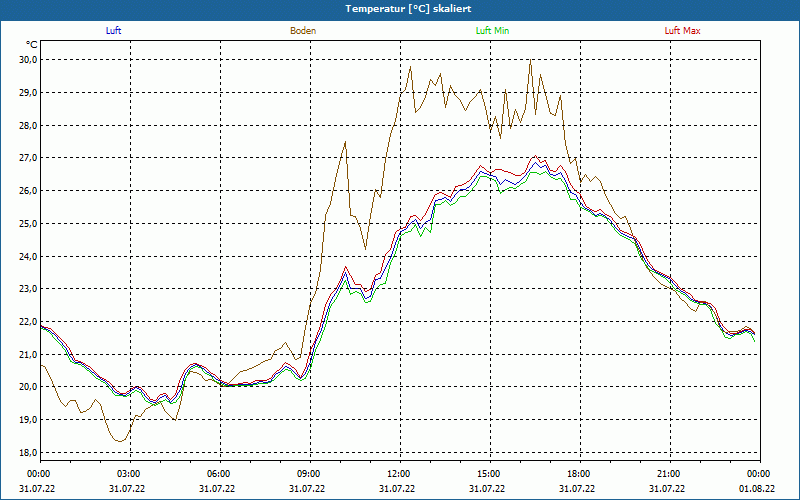Click the green Luft Min legend label
800x500 pixels.
492,31
